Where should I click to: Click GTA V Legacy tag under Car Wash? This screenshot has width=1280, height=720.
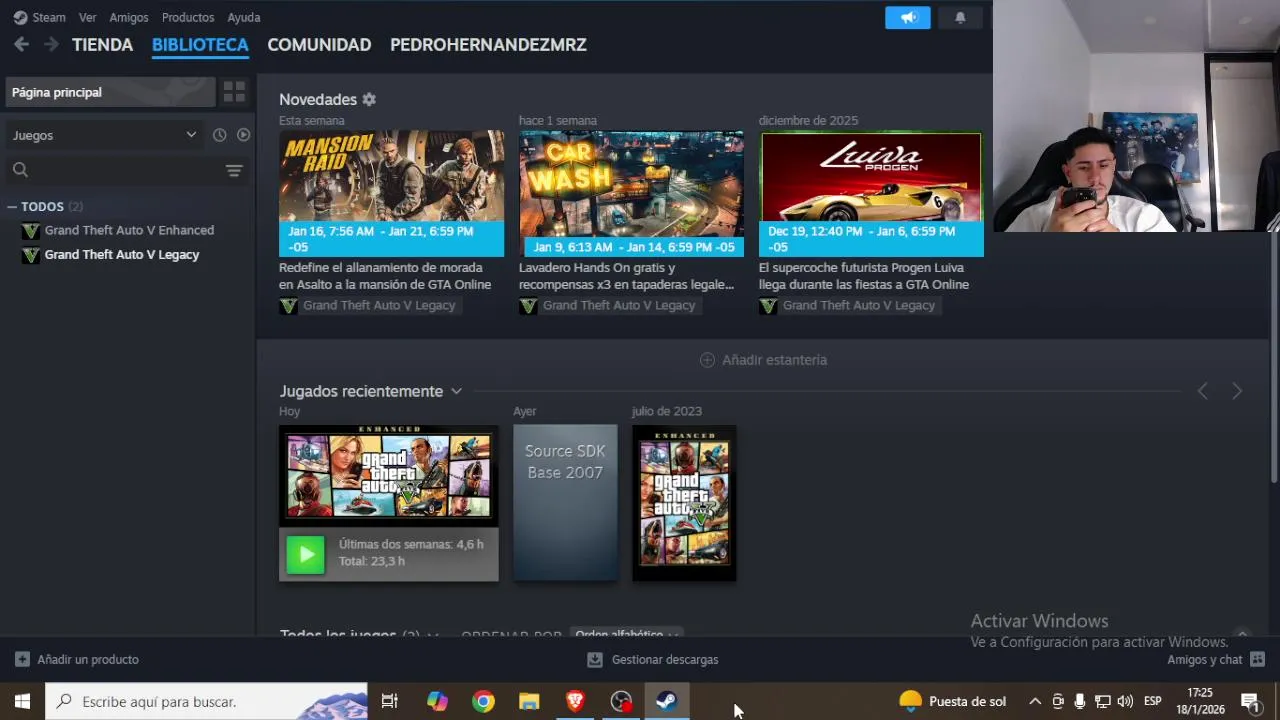coord(609,306)
